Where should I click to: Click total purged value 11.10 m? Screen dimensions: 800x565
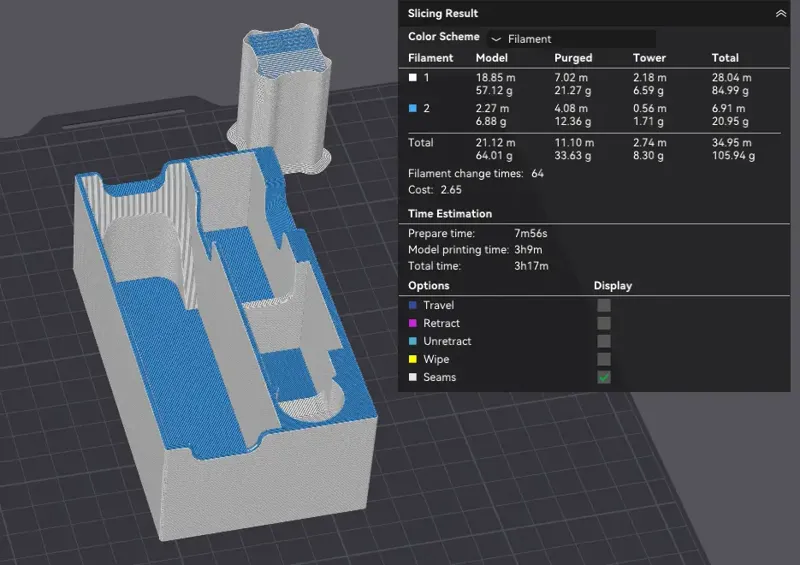574,142
